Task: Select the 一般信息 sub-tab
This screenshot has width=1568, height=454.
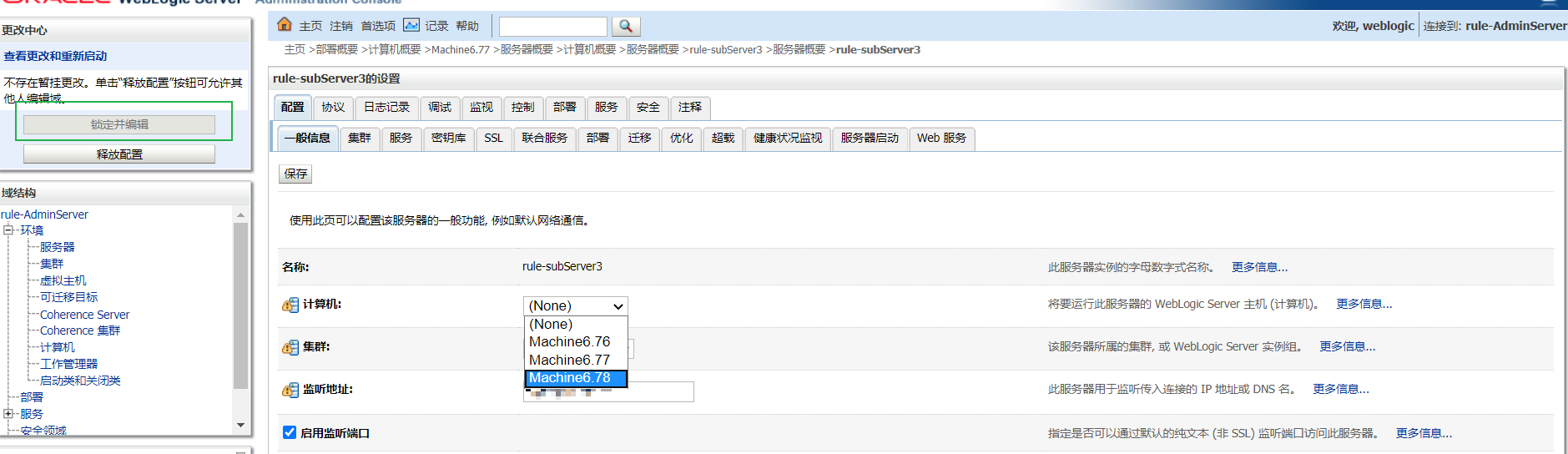Action: [306, 138]
